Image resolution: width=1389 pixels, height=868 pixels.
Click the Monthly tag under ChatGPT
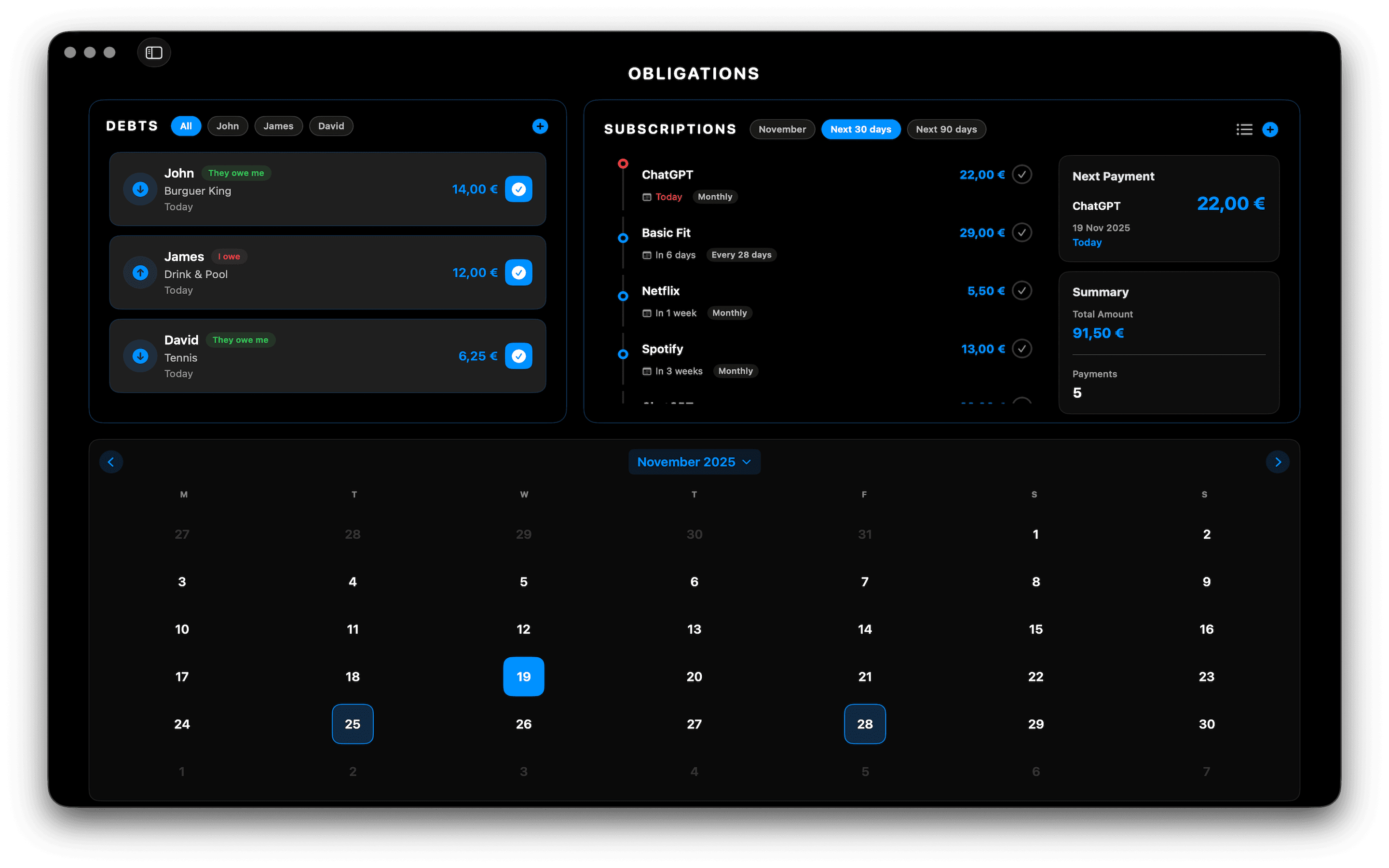(715, 197)
